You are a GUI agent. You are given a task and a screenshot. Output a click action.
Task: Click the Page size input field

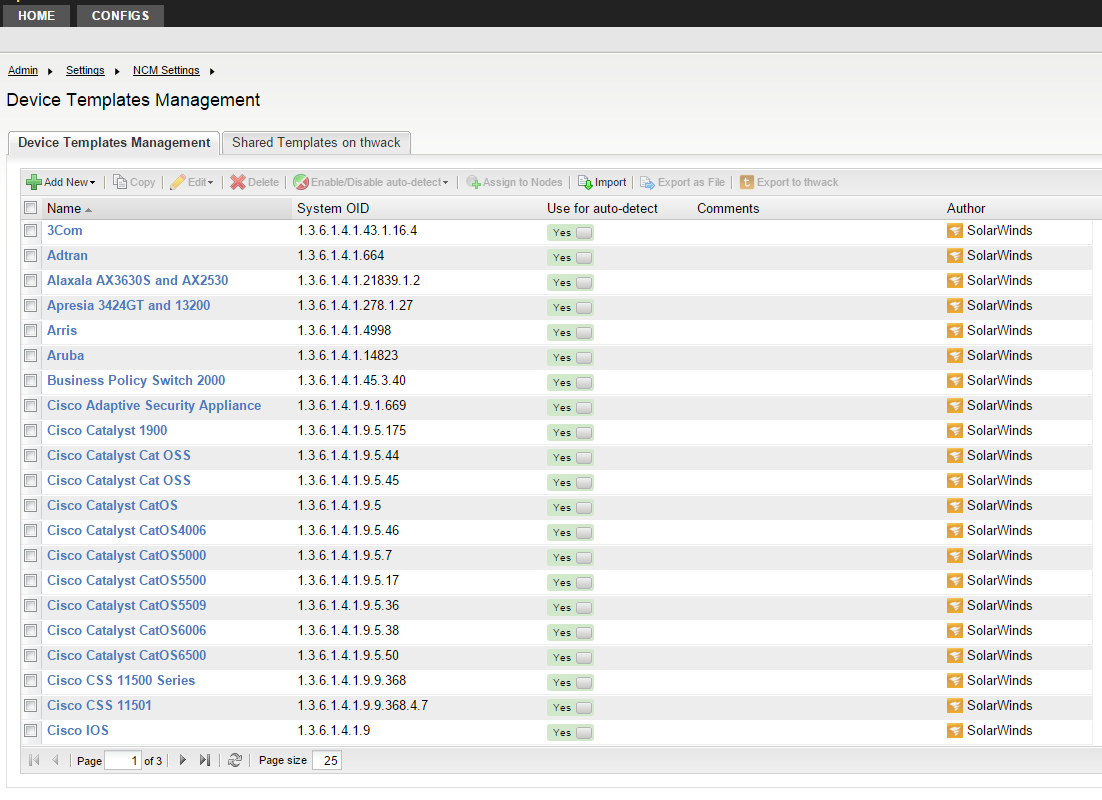[327, 761]
